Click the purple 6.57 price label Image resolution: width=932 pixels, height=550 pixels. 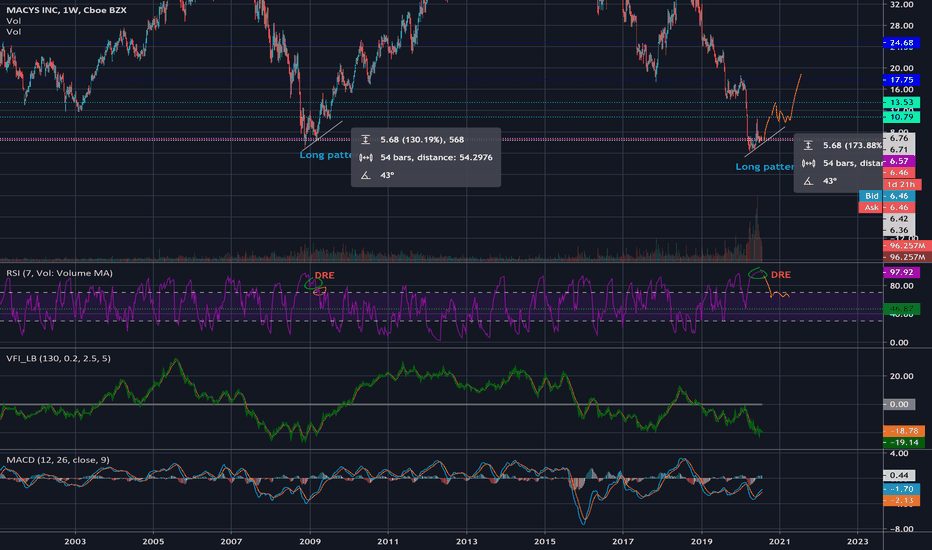coord(899,161)
